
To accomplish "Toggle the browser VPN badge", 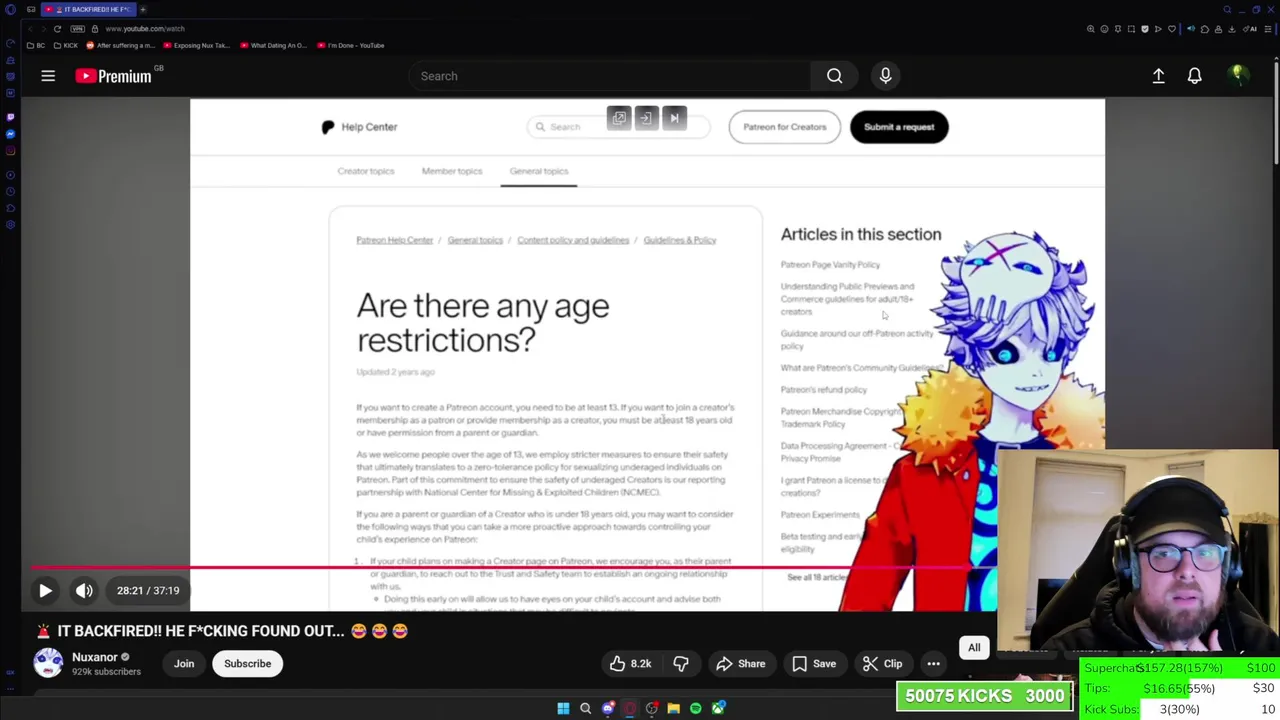I will coord(77,29).
